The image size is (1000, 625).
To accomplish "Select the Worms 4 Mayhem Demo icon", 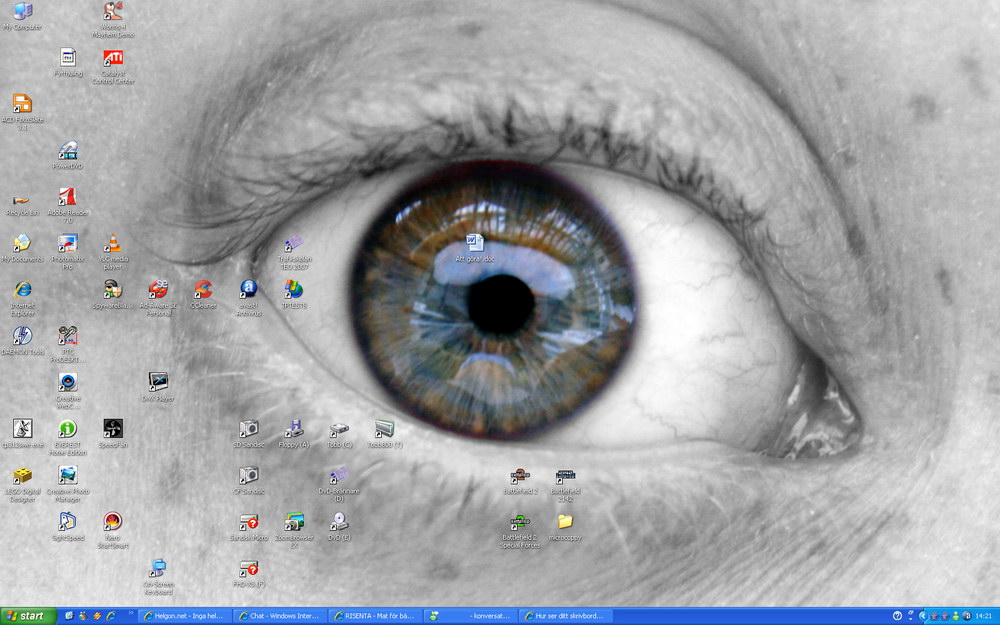I will pos(113,12).
